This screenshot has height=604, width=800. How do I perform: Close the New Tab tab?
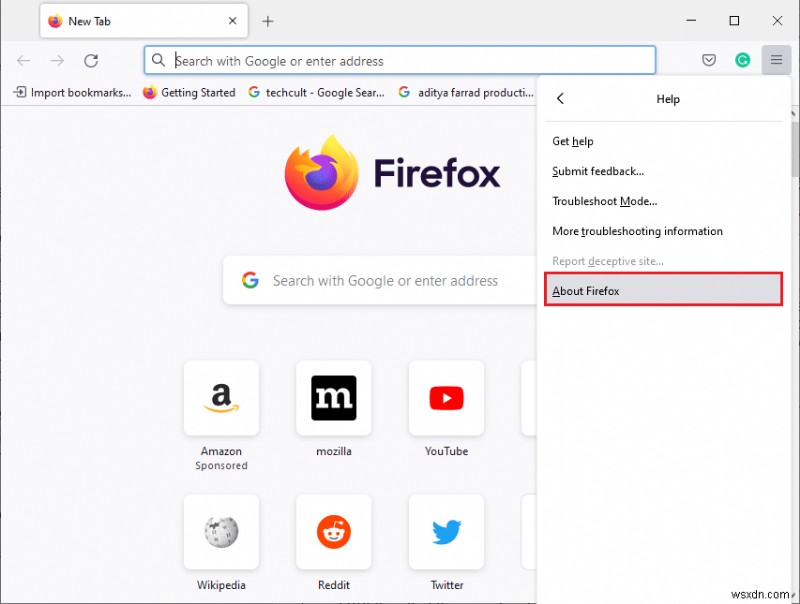(232, 21)
